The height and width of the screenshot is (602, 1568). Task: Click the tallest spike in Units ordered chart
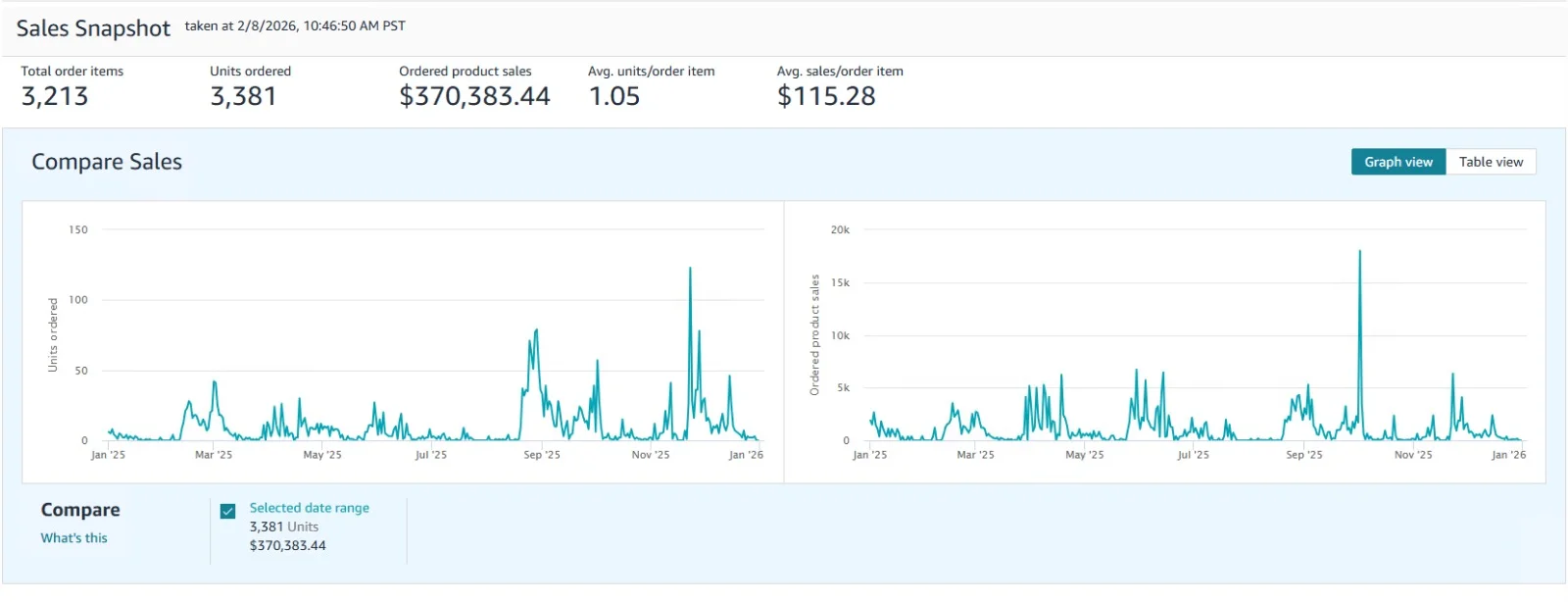[x=690, y=270]
